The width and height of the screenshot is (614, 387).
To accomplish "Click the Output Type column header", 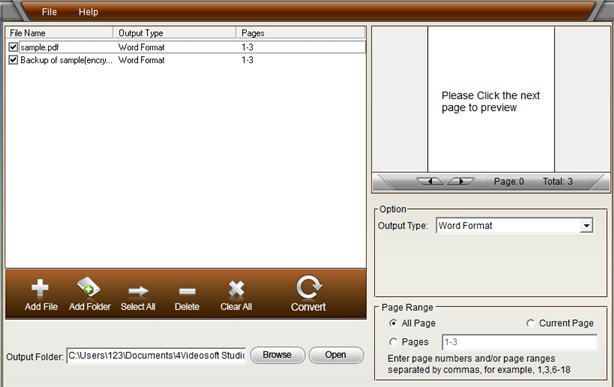I will (x=175, y=33).
